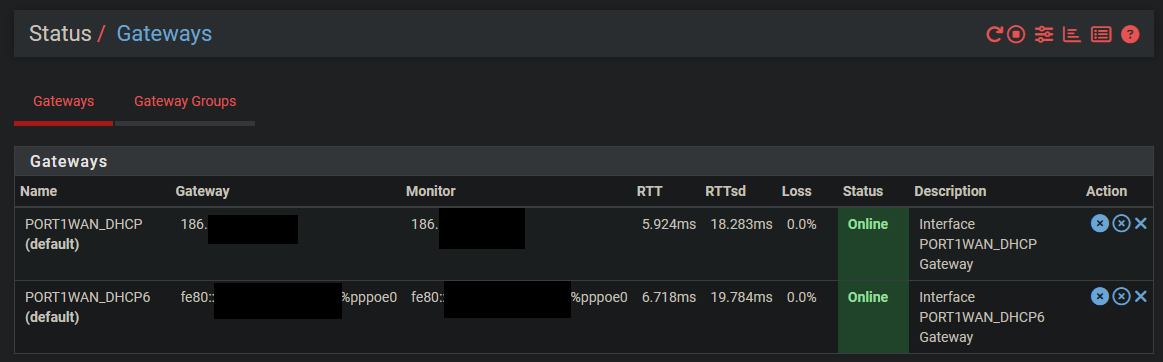Click outlined circle-x action for PORT1WAN_DHCP
Image resolution: width=1163 pixels, height=362 pixels.
pyautogui.click(x=1121, y=223)
